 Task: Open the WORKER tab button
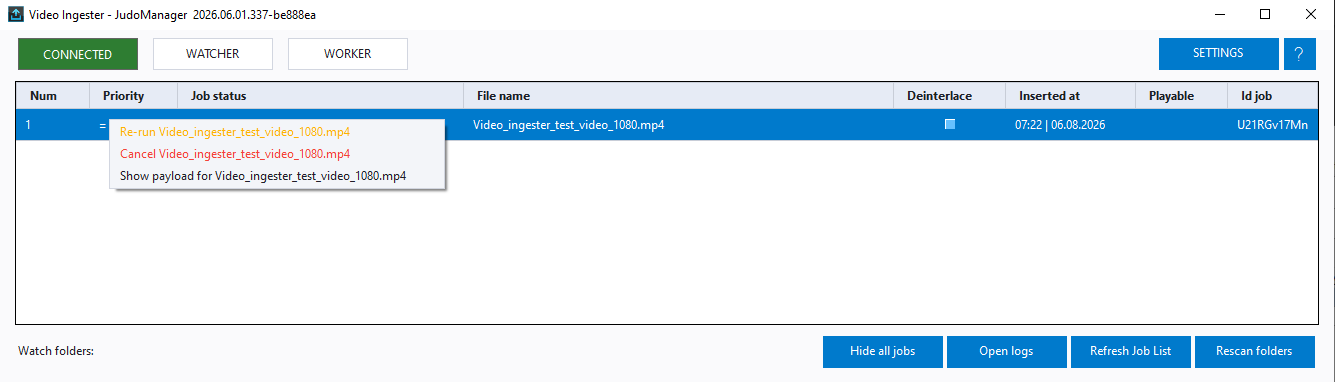(x=348, y=54)
